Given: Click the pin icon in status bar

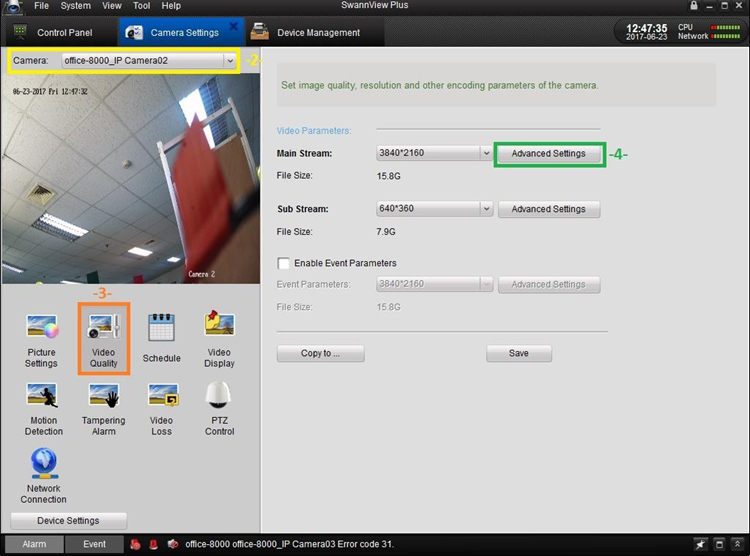Looking at the screenshot, I should pos(700,544).
